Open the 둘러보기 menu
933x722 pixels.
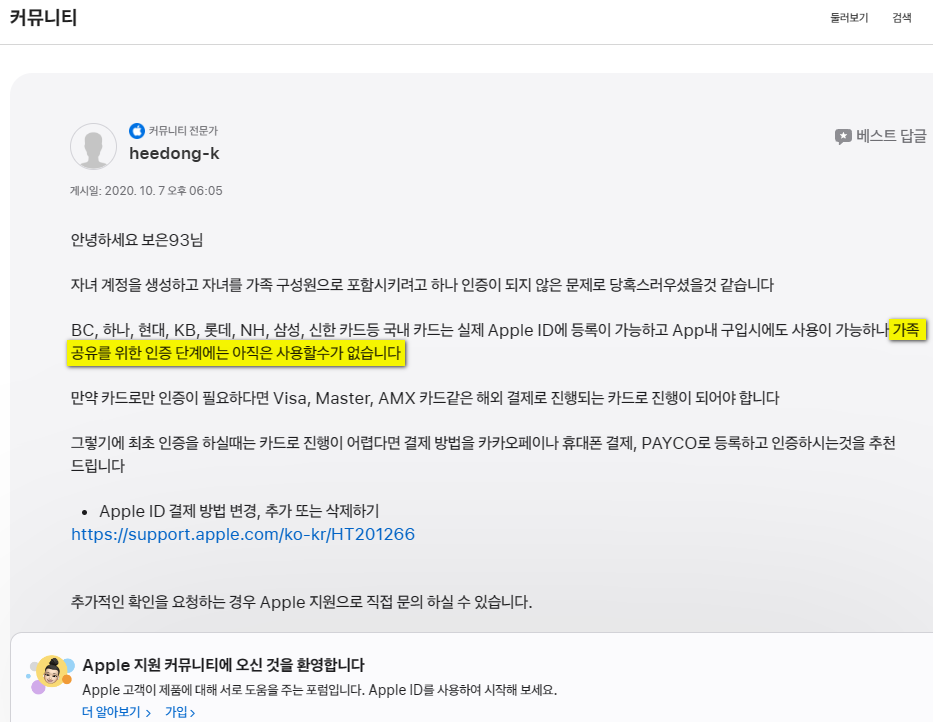click(849, 18)
